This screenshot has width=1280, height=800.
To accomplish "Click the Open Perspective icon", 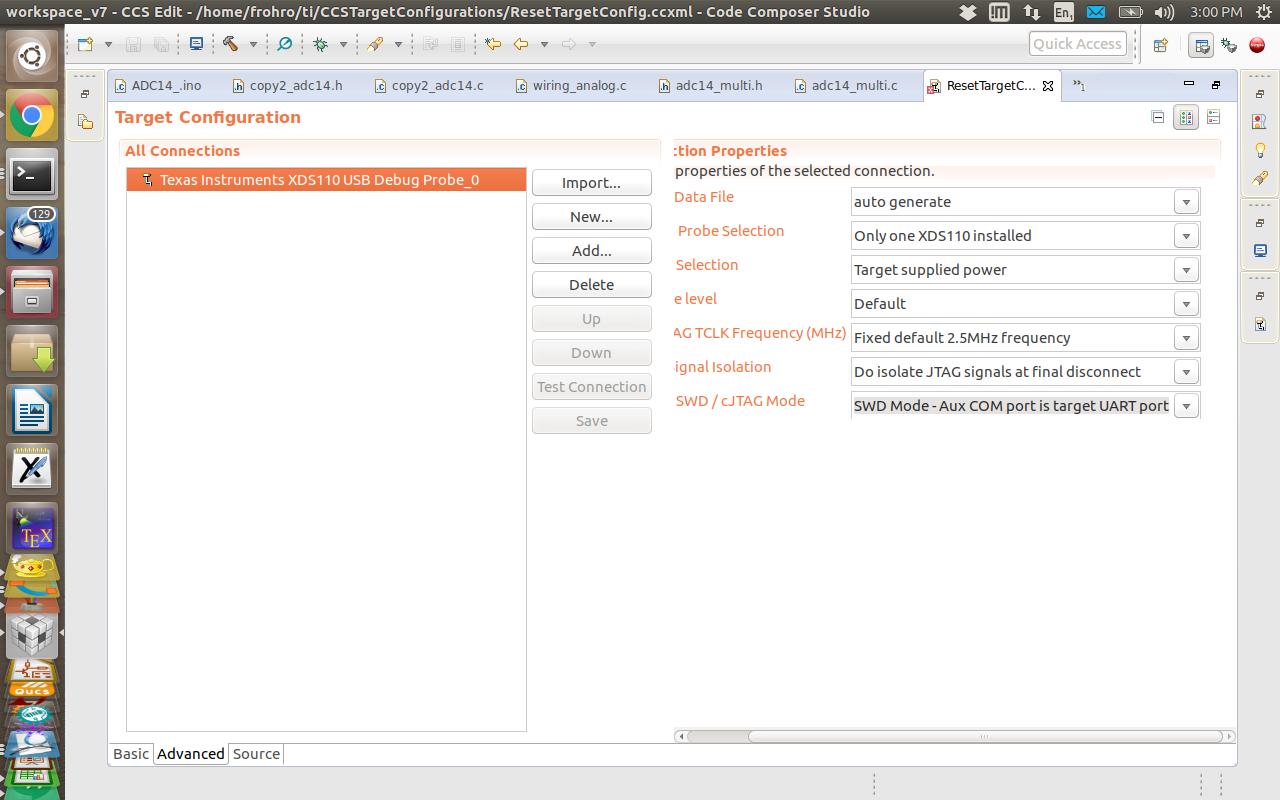I will pos(1161,45).
